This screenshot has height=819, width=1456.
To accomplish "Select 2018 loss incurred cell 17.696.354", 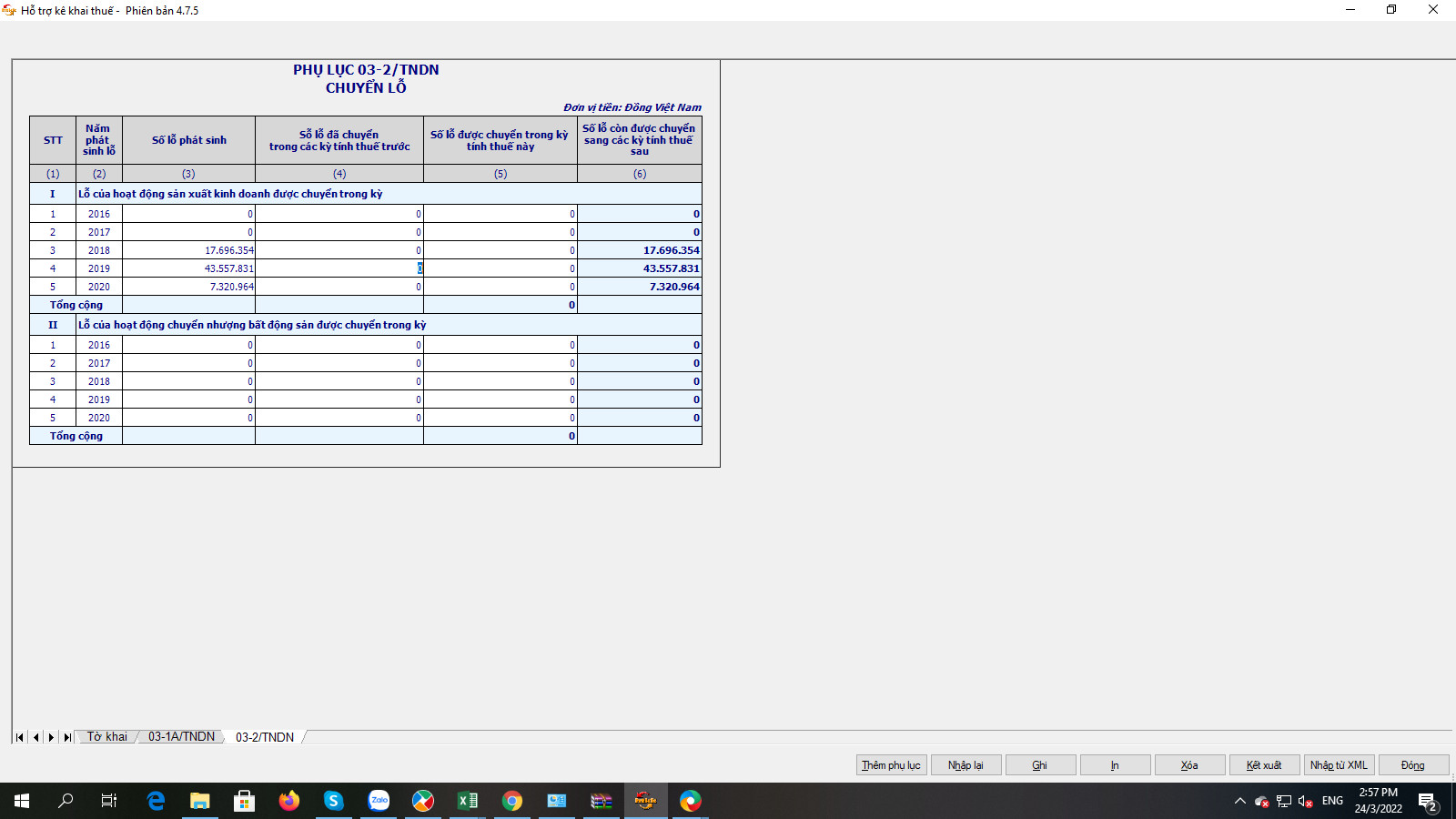I will point(188,250).
